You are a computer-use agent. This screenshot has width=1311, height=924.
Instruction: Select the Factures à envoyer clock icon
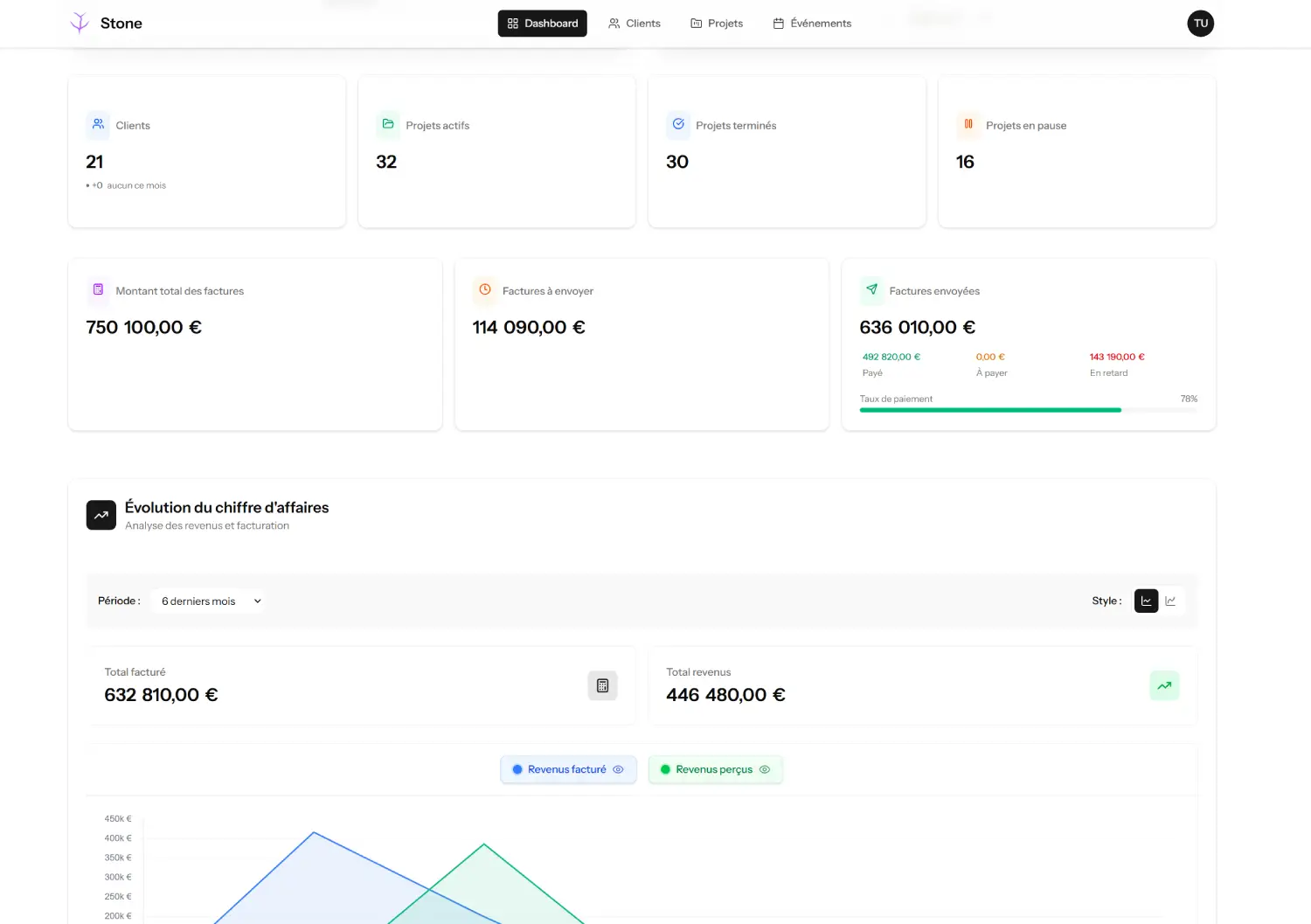(485, 289)
